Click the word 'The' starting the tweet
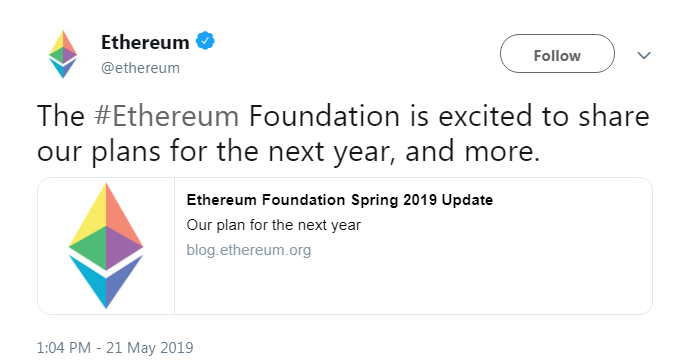This screenshot has width=693, height=362. (61, 116)
